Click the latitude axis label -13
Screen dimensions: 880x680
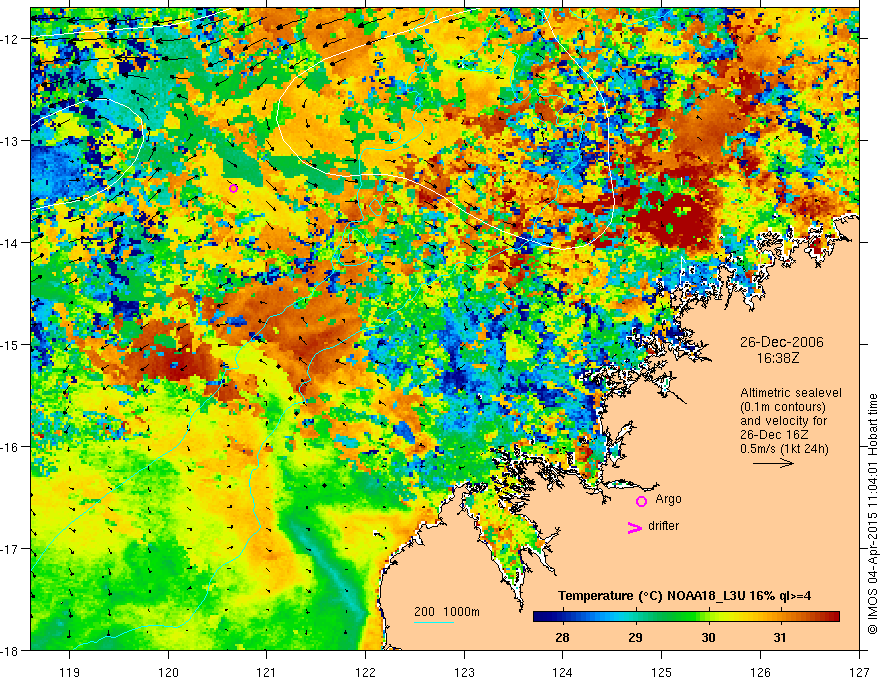click(x=11, y=141)
